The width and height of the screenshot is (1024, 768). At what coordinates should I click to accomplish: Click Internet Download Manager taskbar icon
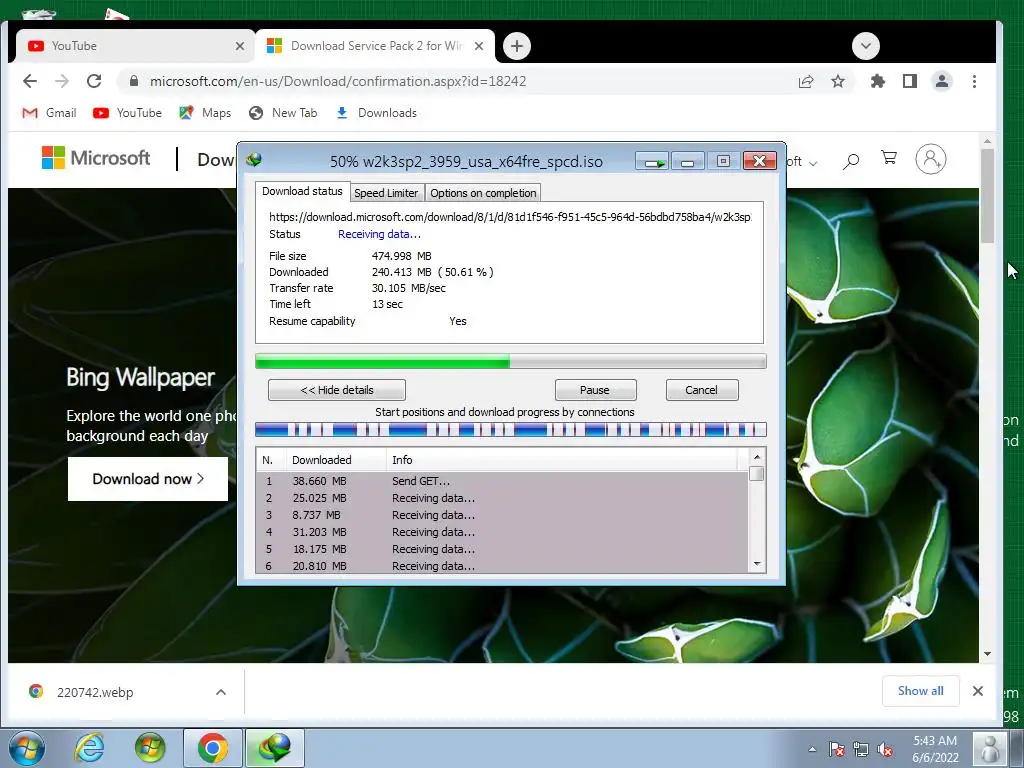coord(274,748)
